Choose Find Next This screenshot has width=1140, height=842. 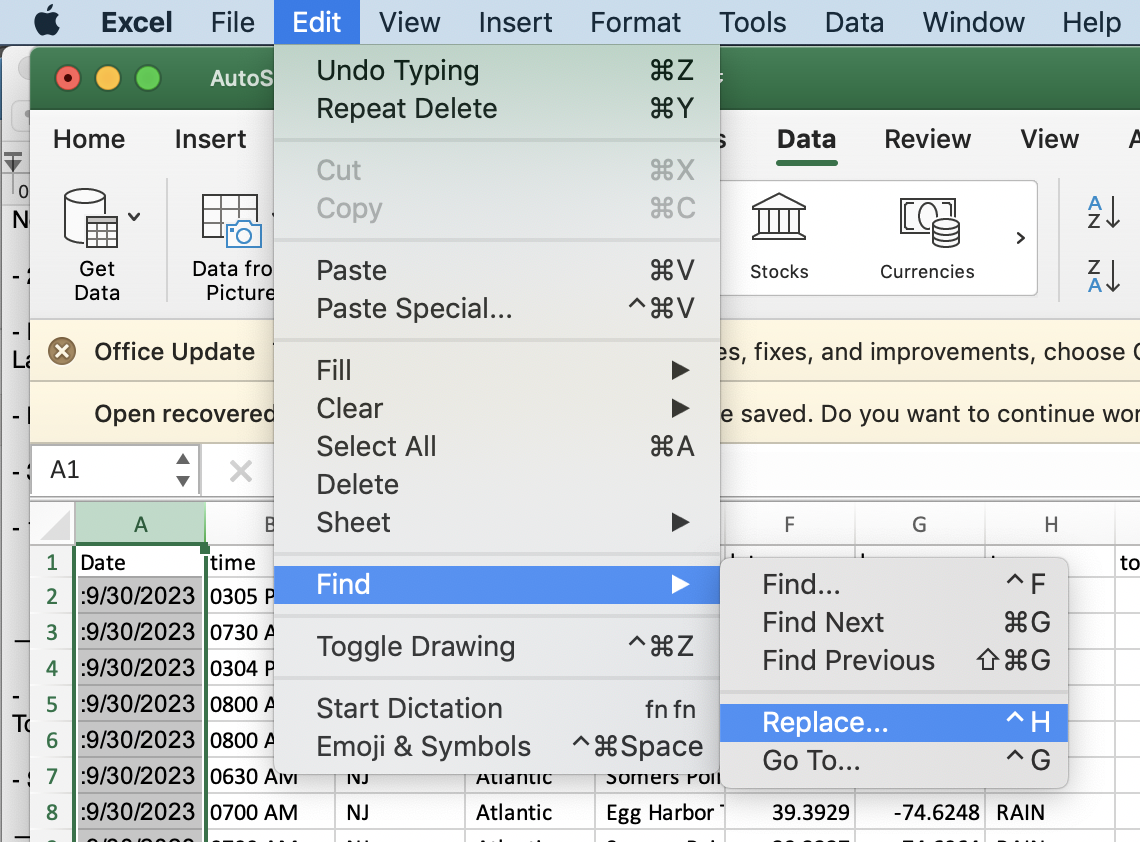pyautogui.click(x=894, y=622)
